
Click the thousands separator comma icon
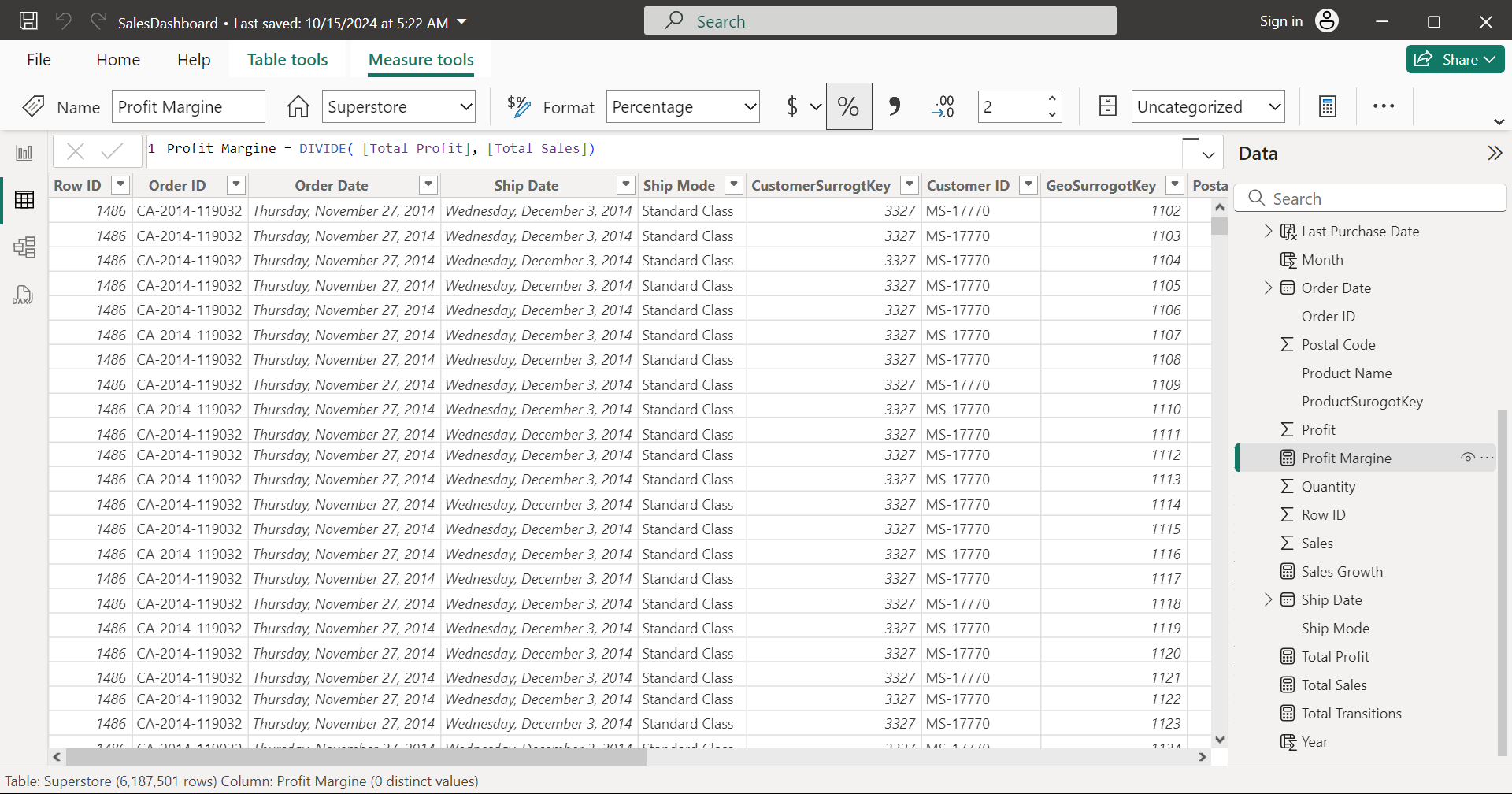click(895, 106)
